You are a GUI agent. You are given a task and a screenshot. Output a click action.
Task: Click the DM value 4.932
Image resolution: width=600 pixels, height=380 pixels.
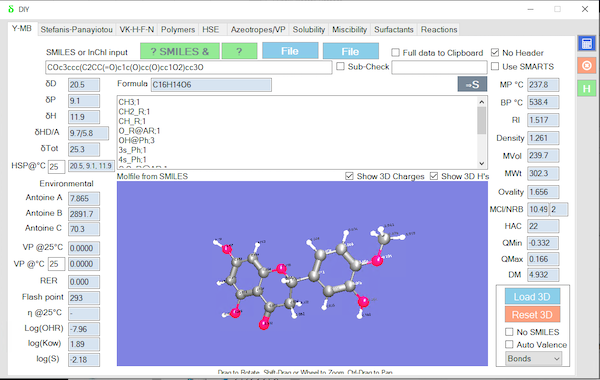[x=543, y=275]
